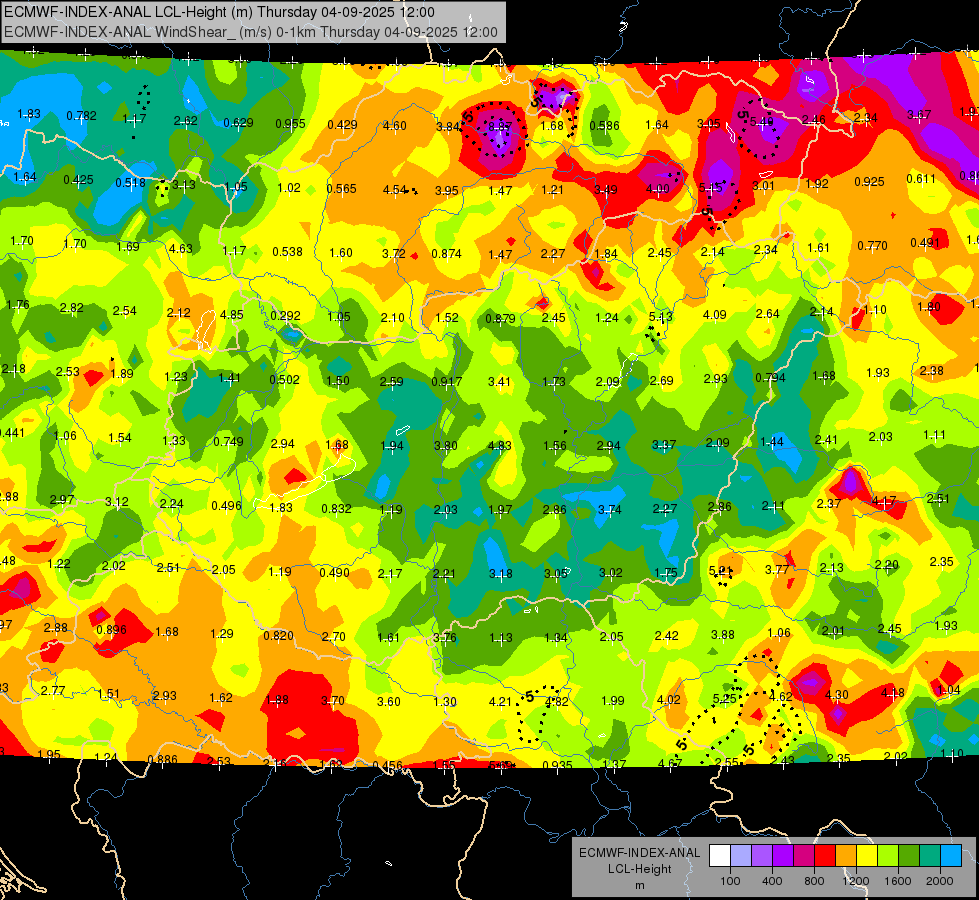Click the wind shear value 0.518
The image size is (979, 900).
130,183
